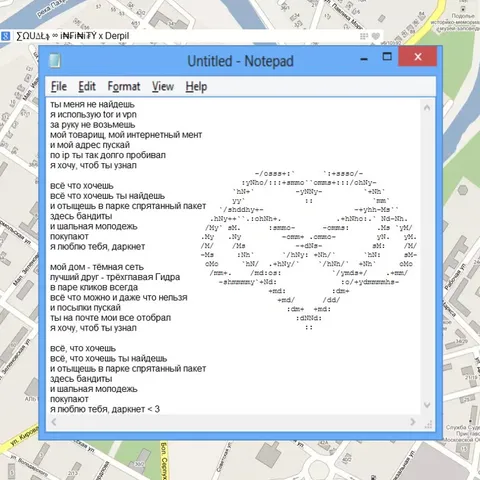The width and height of the screenshot is (480, 480).
Task: Close the Untitled Notepad window
Action: tap(418, 57)
